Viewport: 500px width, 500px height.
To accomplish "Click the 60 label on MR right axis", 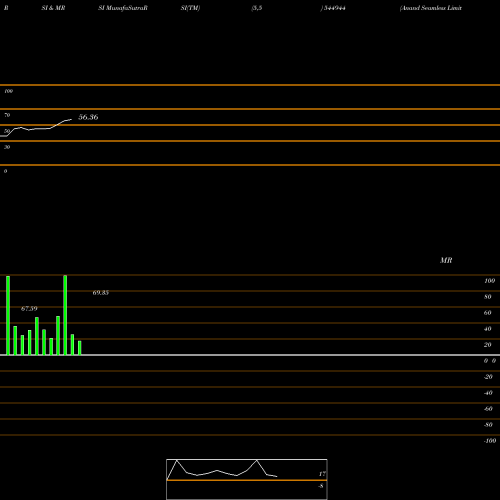I will coord(488,313).
